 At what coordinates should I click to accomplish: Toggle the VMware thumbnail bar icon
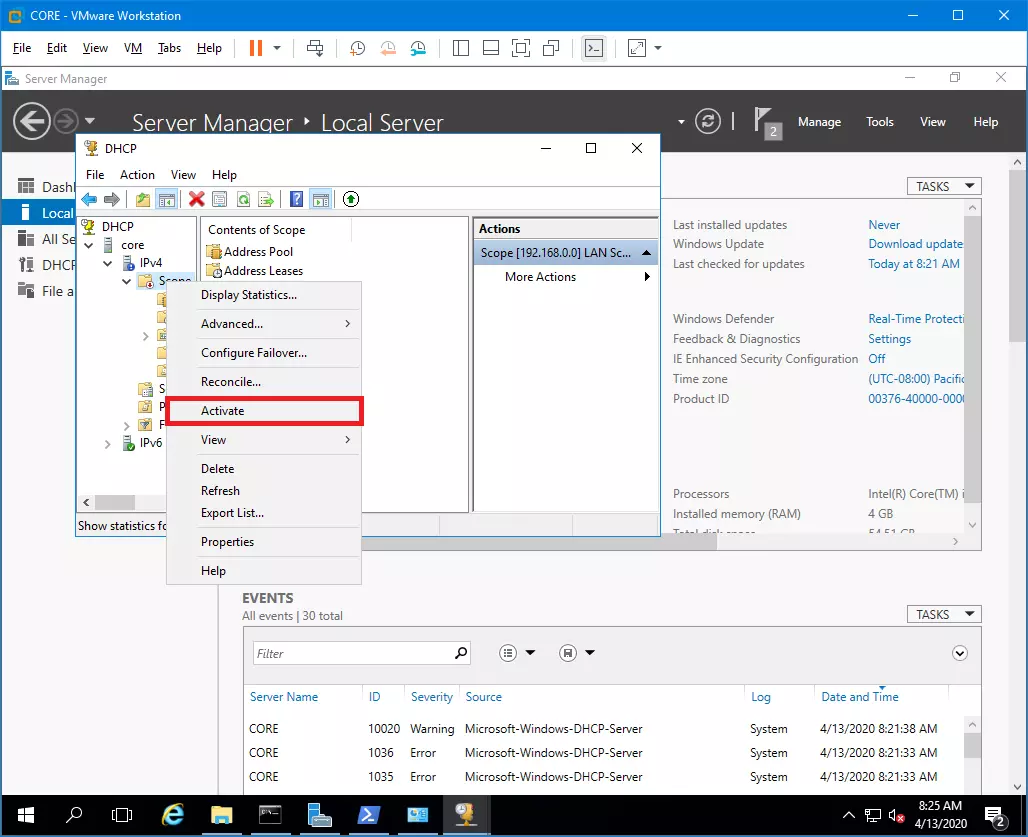(x=491, y=48)
